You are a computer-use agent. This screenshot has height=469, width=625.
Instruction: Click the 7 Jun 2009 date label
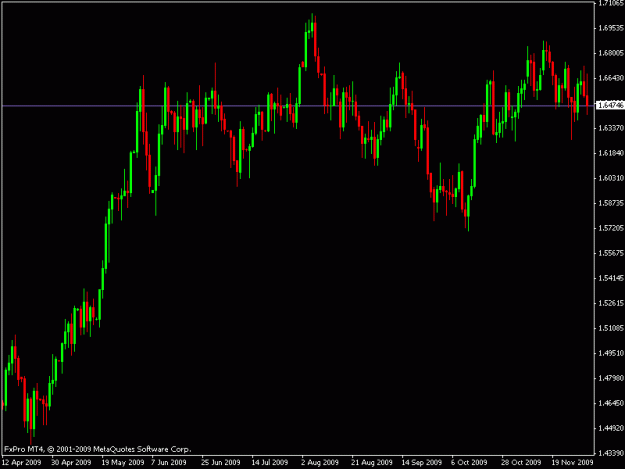coord(169,463)
